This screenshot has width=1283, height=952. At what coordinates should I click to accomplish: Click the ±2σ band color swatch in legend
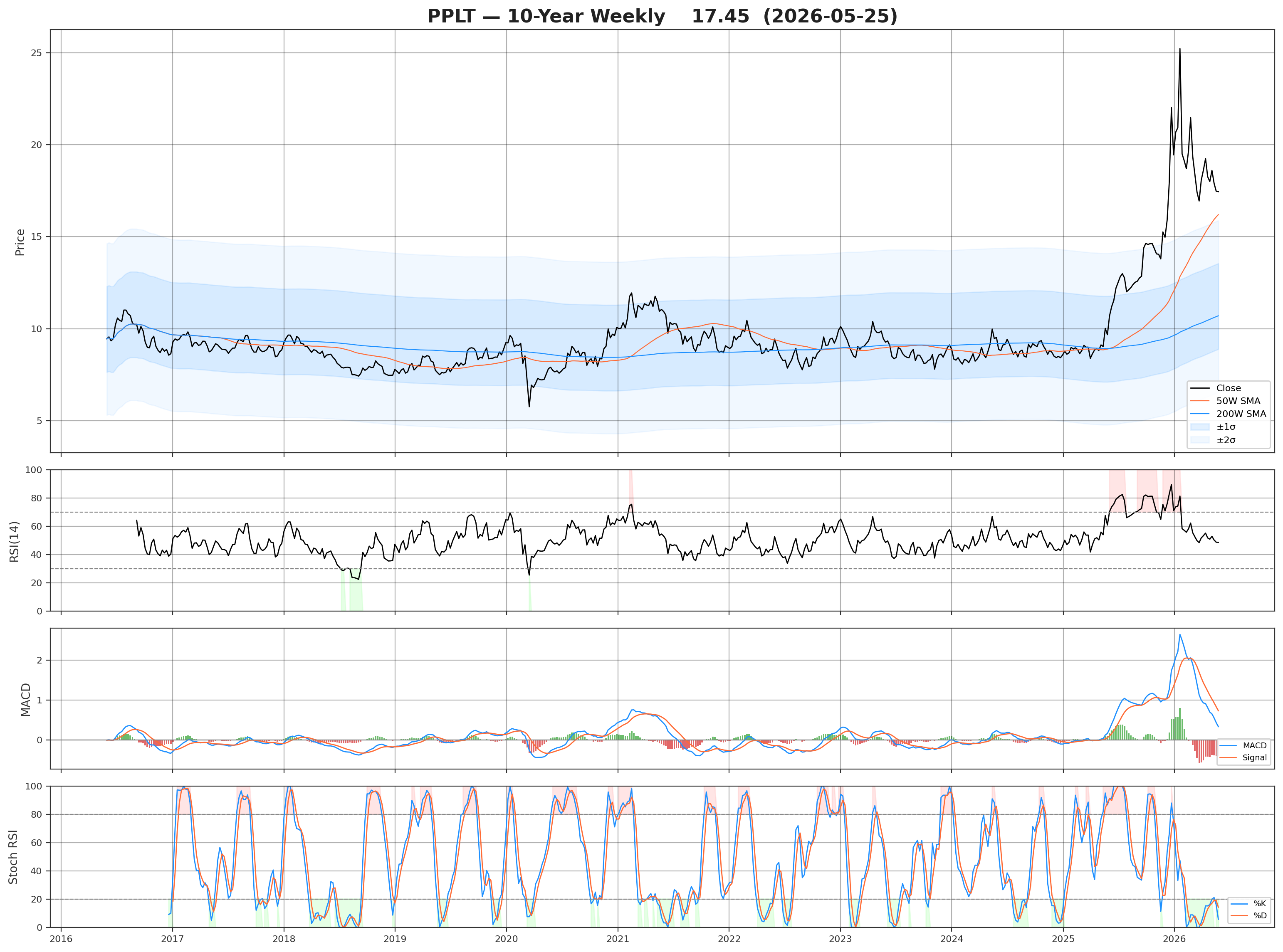point(1199,440)
